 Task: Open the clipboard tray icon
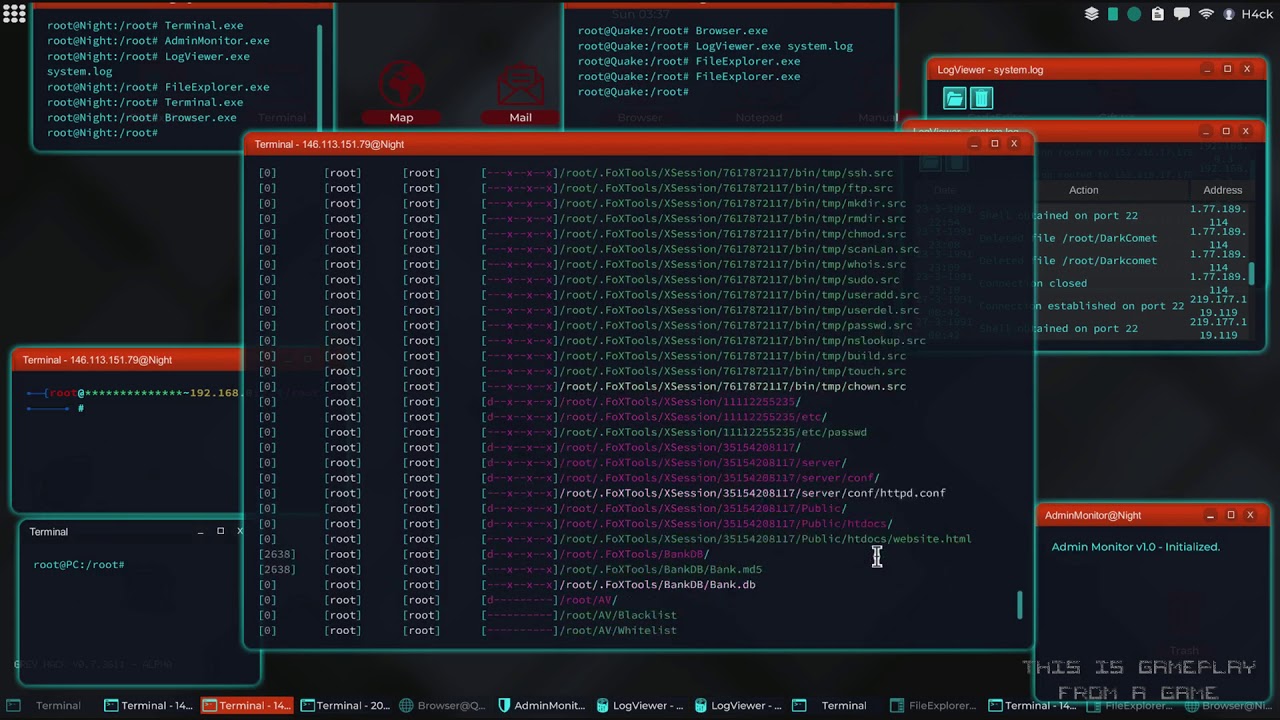tap(1157, 14)
